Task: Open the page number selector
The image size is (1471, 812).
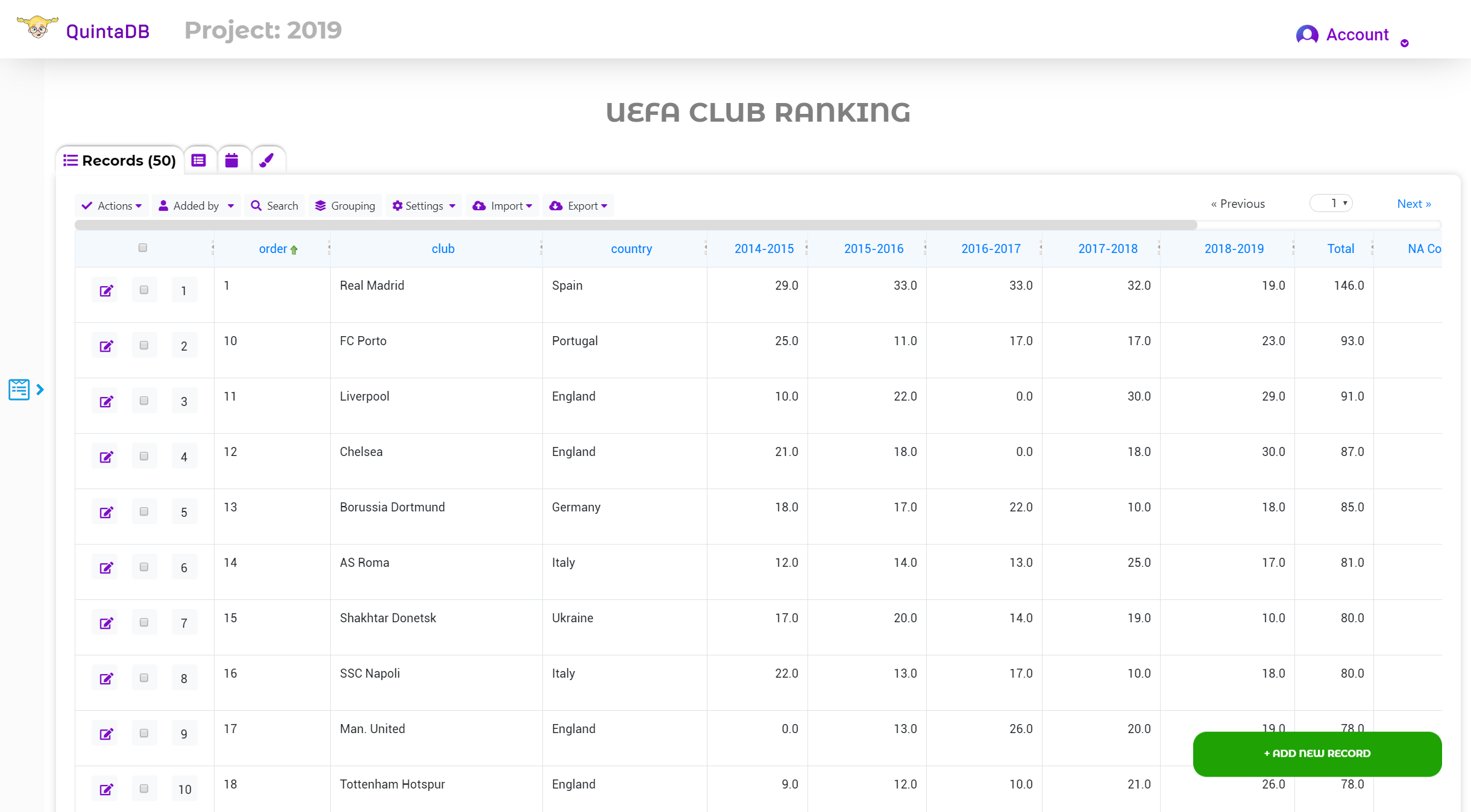Action: [x=1331, y=204]
